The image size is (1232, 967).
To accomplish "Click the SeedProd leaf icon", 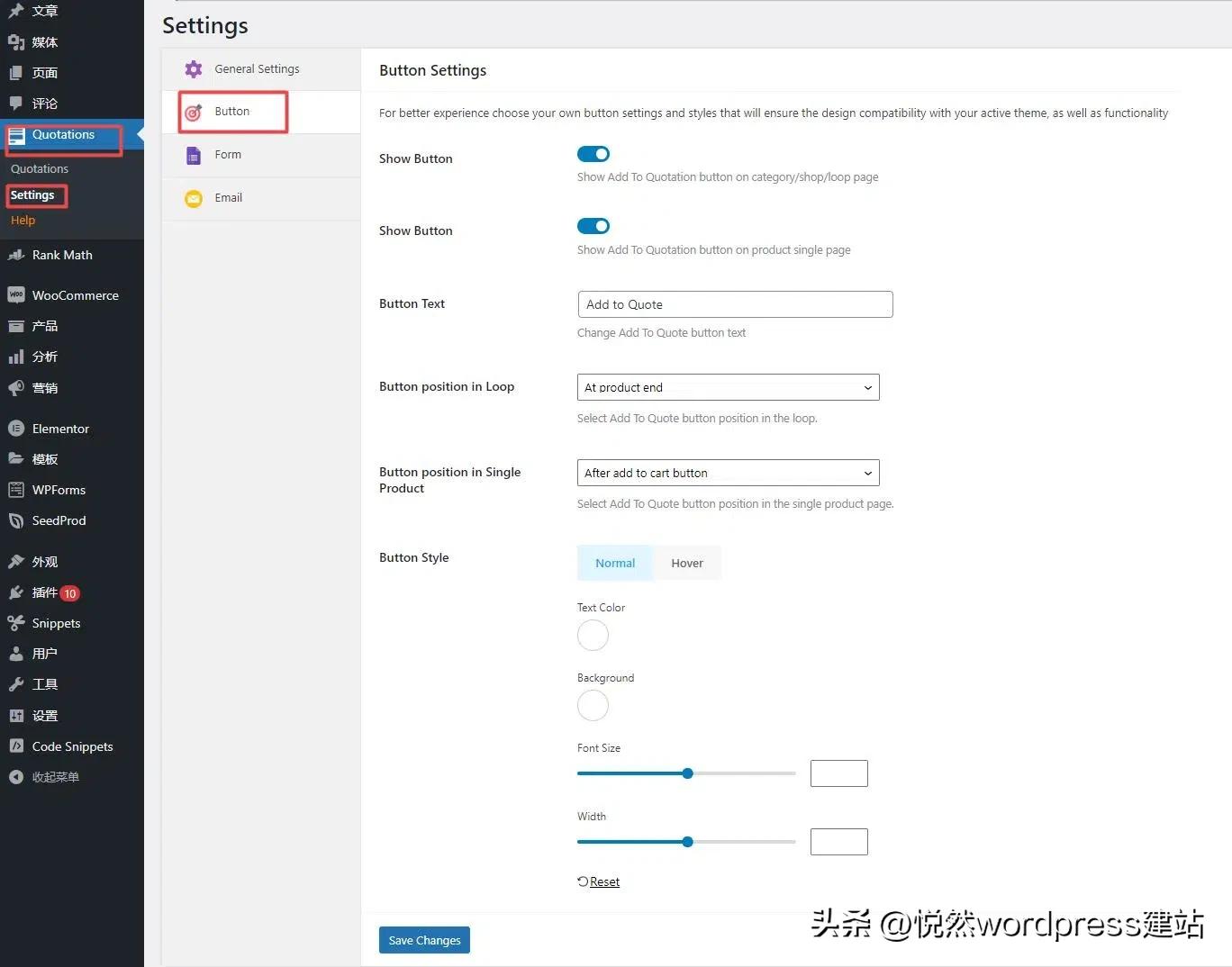I will click(16, 520).
